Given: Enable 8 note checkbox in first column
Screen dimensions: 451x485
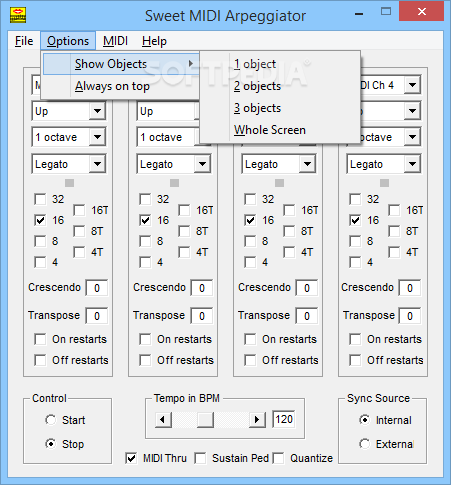Looking at the screenshot, I should [x=40, y=241].
